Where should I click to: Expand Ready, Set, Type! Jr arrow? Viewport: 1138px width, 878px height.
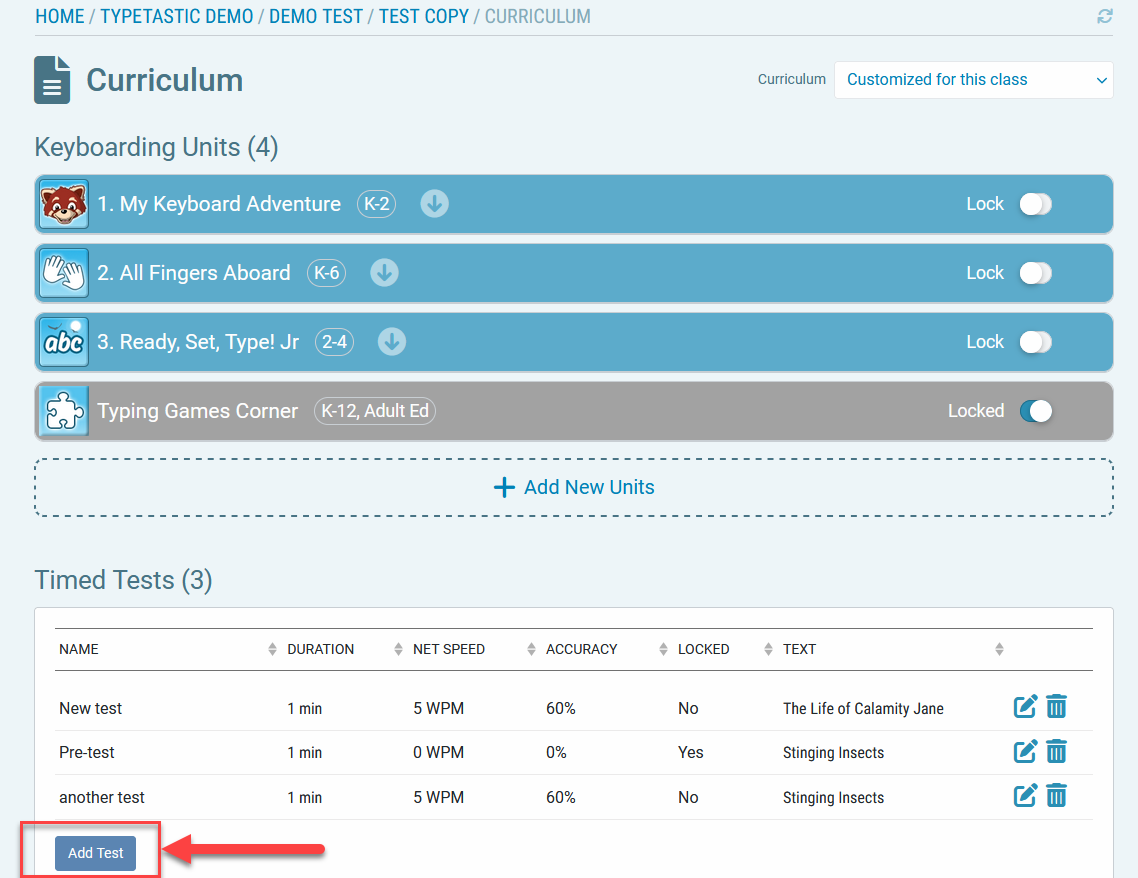[392, 342]
